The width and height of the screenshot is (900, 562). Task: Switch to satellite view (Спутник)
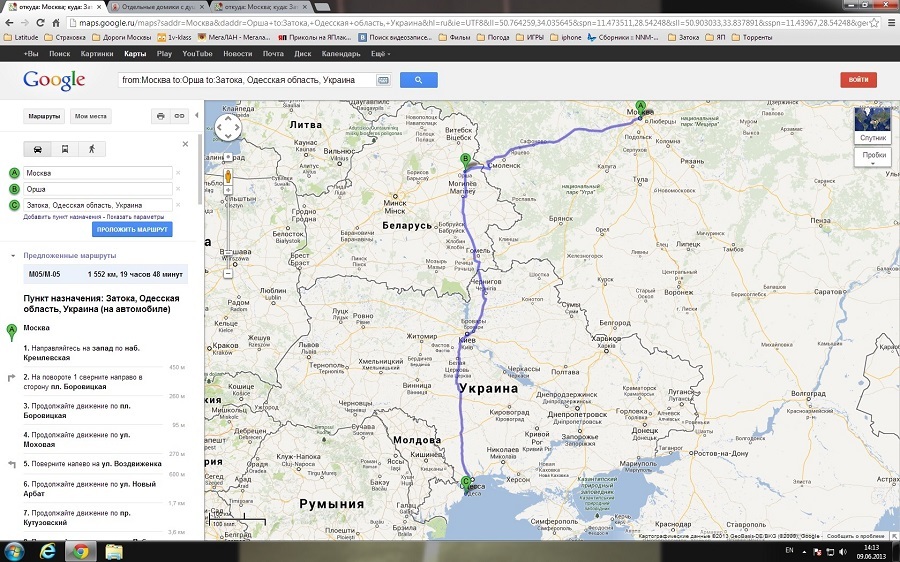click(x=872, y=126)
